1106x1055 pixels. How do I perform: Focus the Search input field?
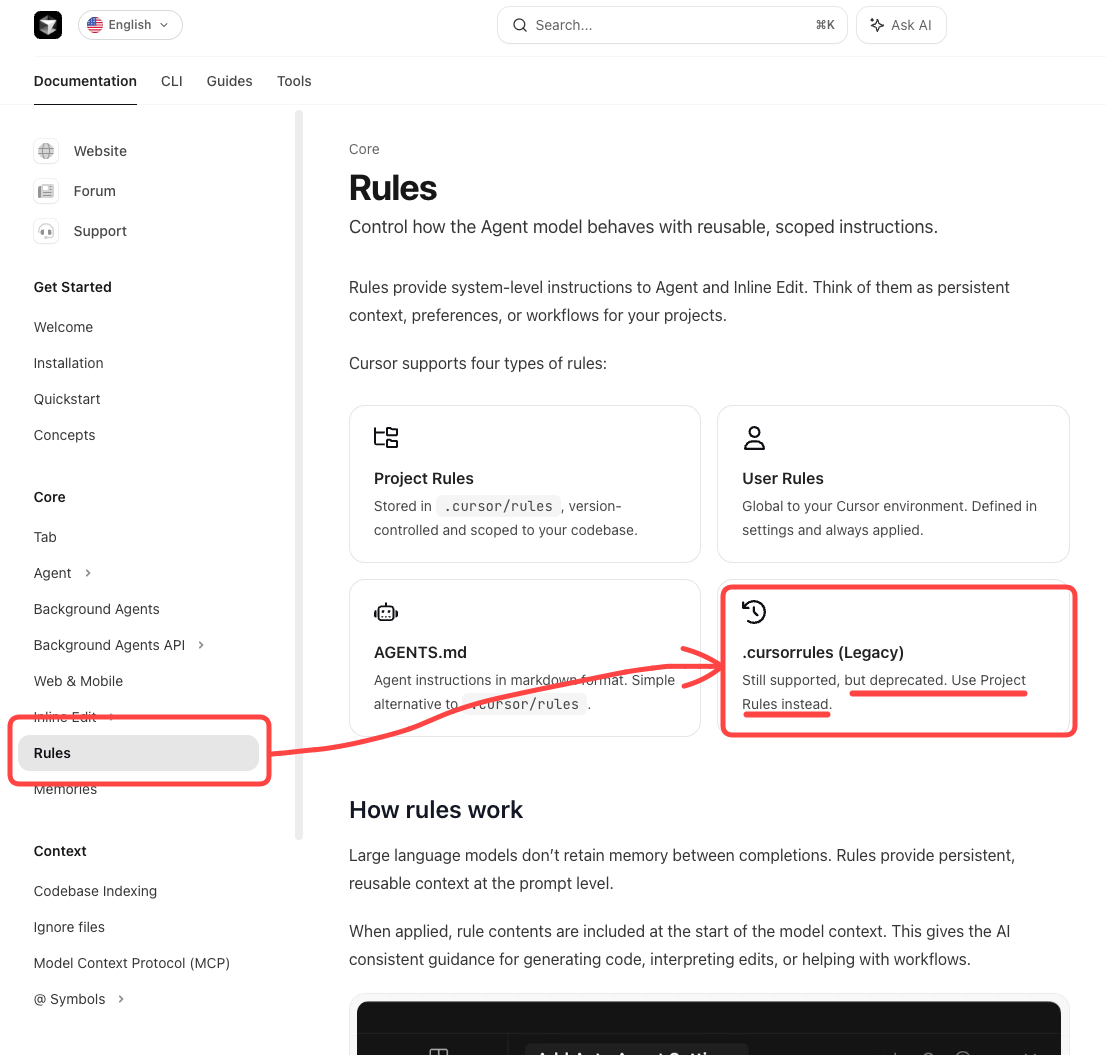(x=672, y=25)
